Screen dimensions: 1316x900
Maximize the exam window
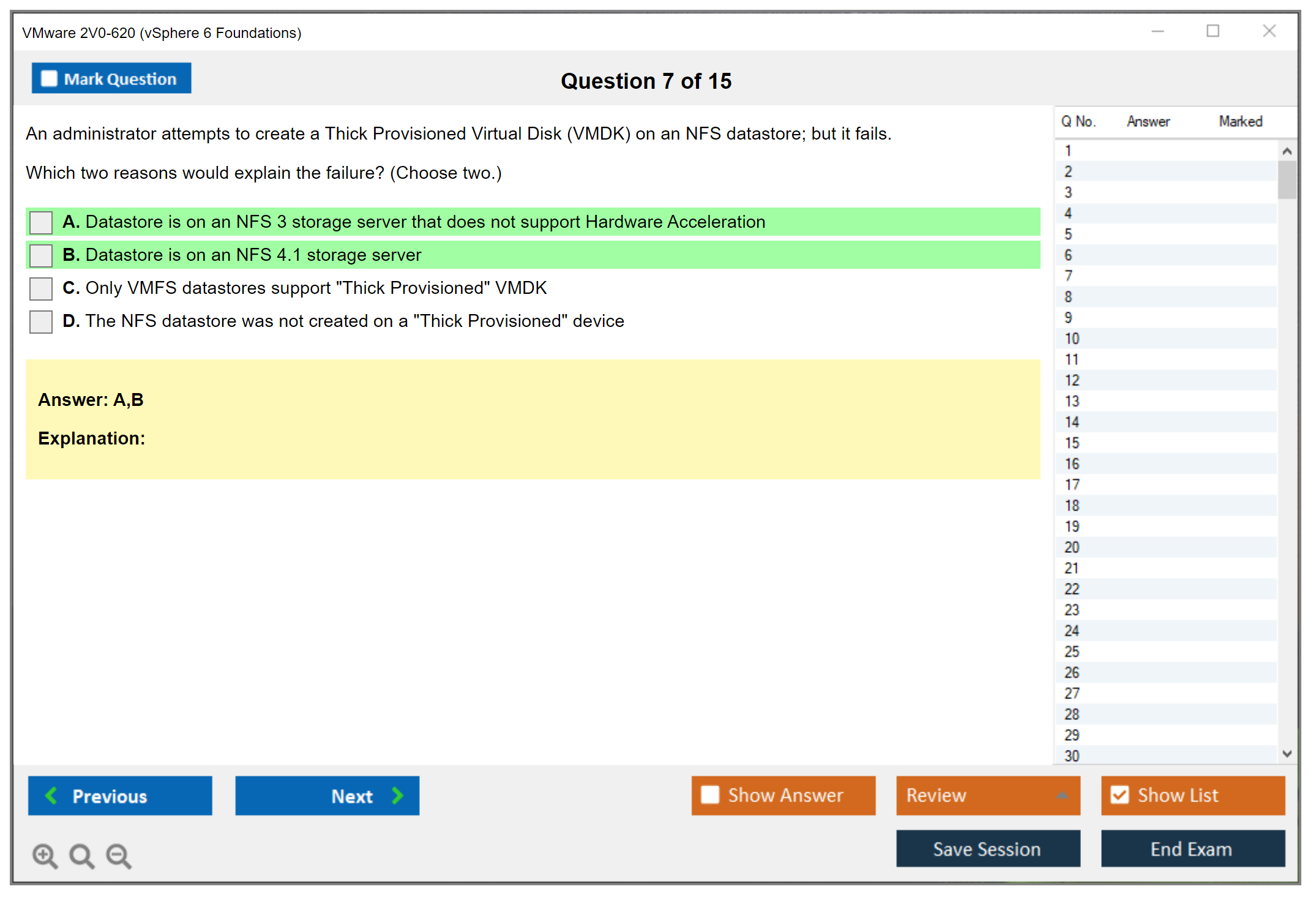pos(1213,31)
